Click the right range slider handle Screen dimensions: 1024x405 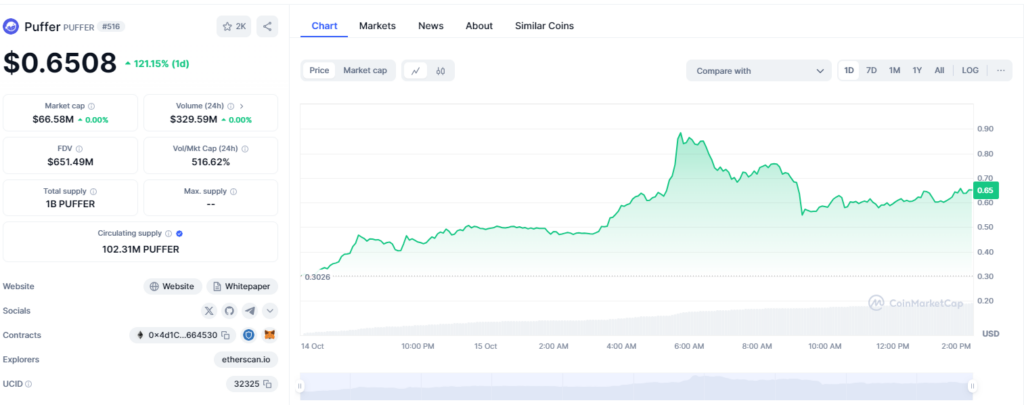(x=972, y=386)
